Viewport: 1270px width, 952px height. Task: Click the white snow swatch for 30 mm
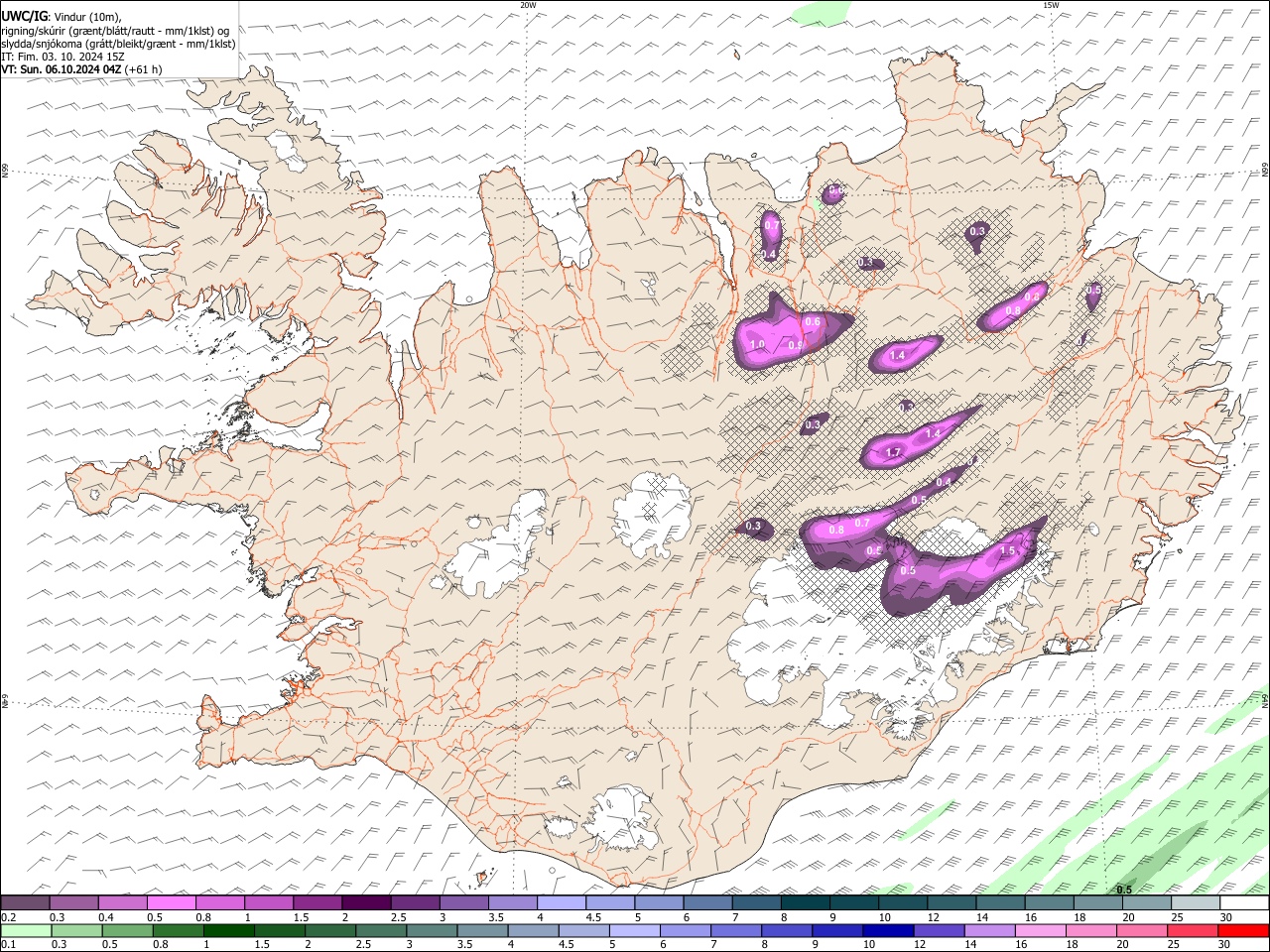[x=1243, y=902]
